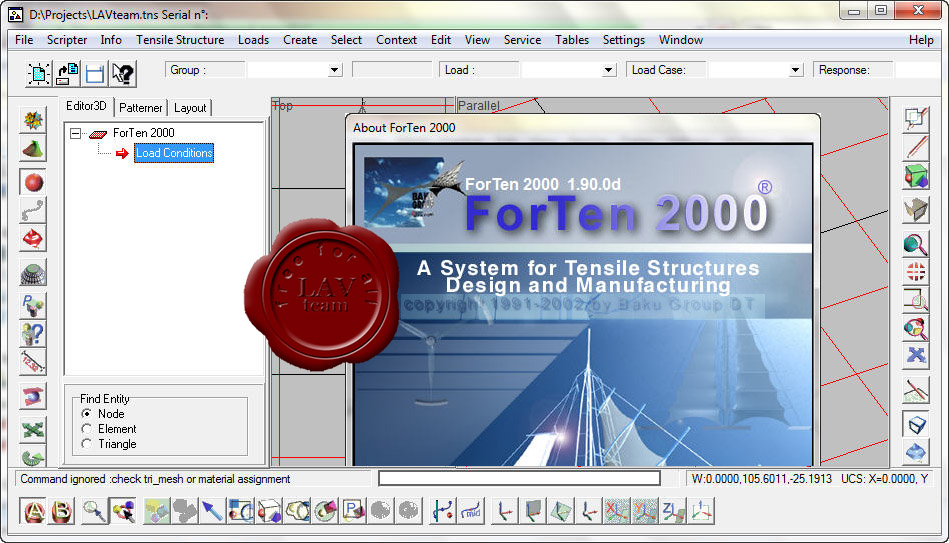Click the red letter B icon at bottom
The image size is (949, 543).
(x=61, y=512)
